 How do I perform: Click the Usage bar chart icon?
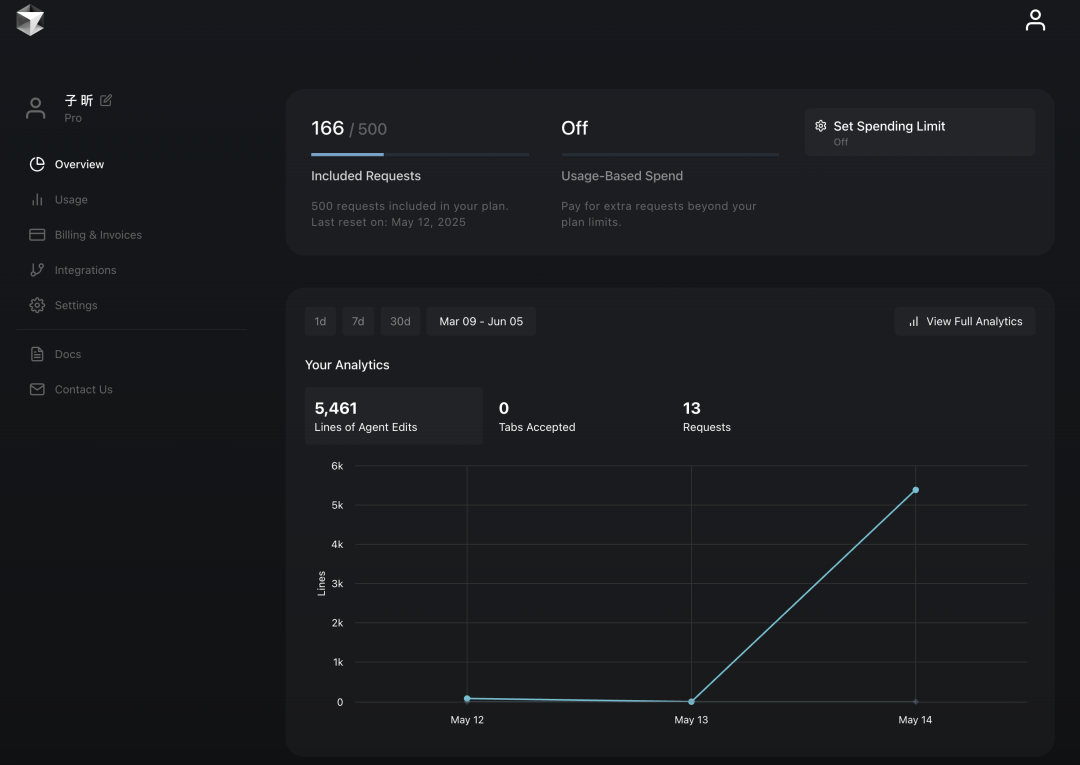click(x=37, y=200)
